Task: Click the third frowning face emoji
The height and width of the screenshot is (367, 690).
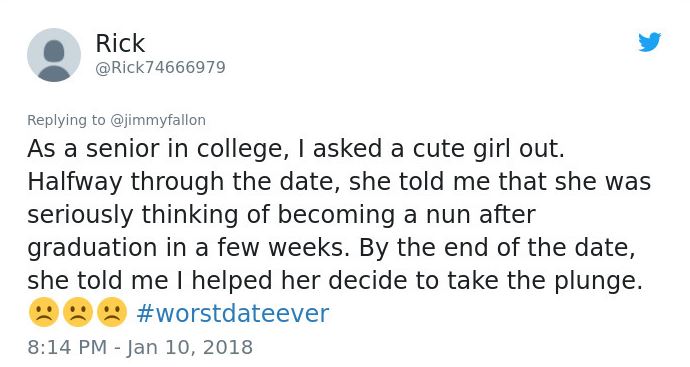Action: click(112, 312)
